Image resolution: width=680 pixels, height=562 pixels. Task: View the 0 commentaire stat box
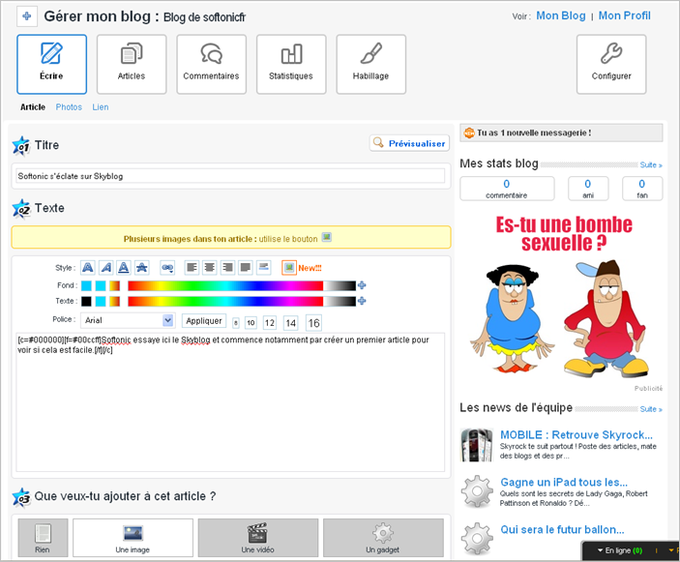[507, 189]
